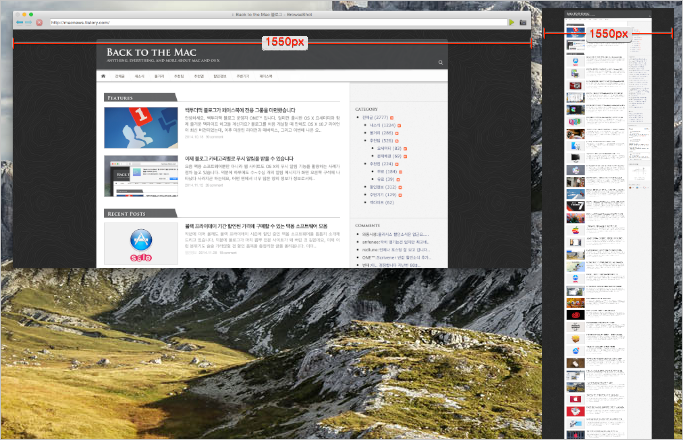Viewport: 683px width, 440px height.
Task: Open the Black Friday recent post headline
Action: [256, 226]
